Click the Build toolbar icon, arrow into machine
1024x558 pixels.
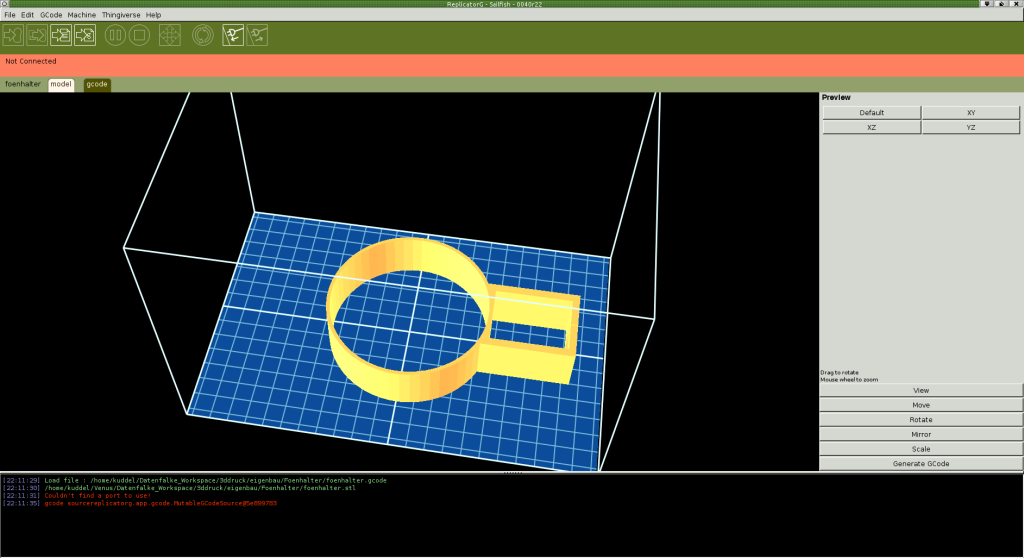point(13,35)
